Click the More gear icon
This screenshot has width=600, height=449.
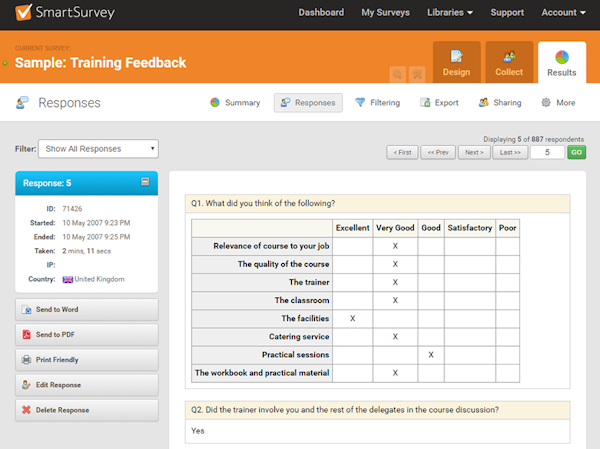click(x=545, y=102)
